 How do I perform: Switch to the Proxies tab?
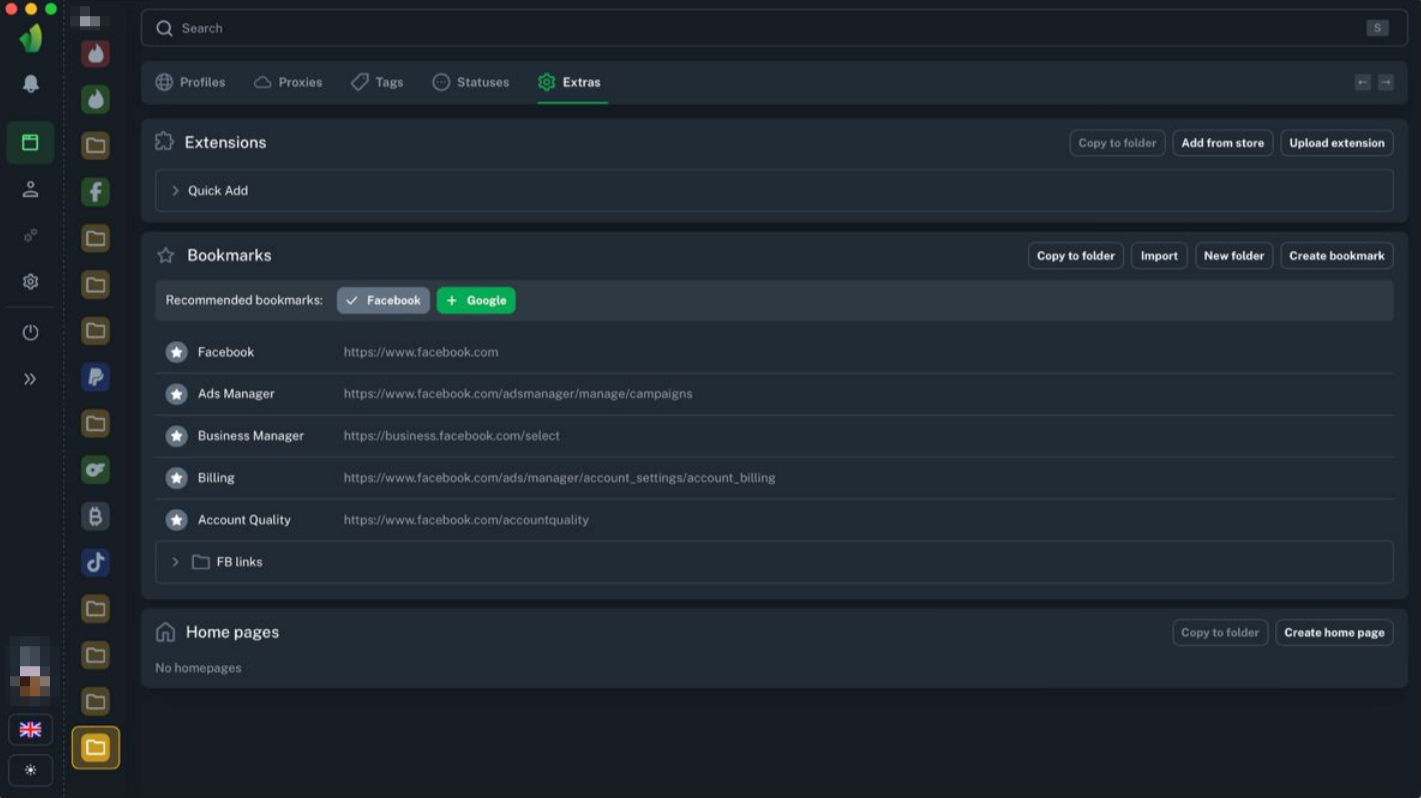pos(288,82)
